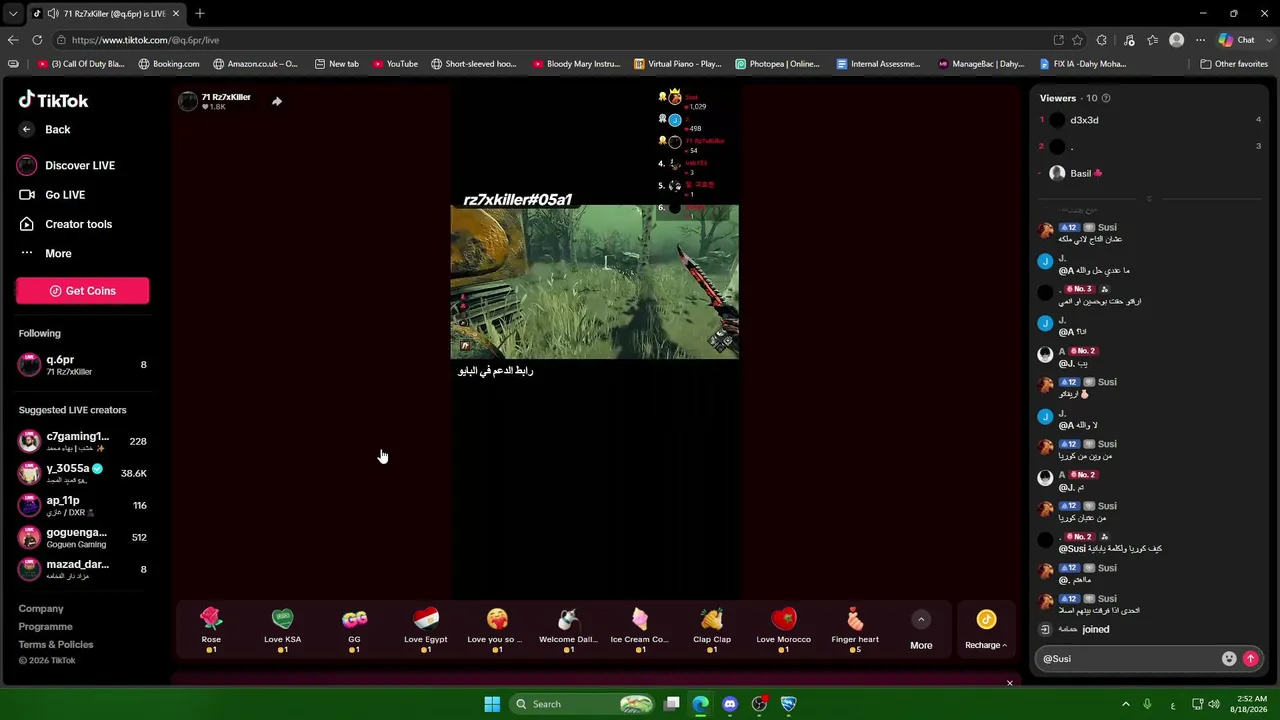Open Terms & Policies footer link
This screenshot has width=1280, height=720.
(x=56, y=644)
